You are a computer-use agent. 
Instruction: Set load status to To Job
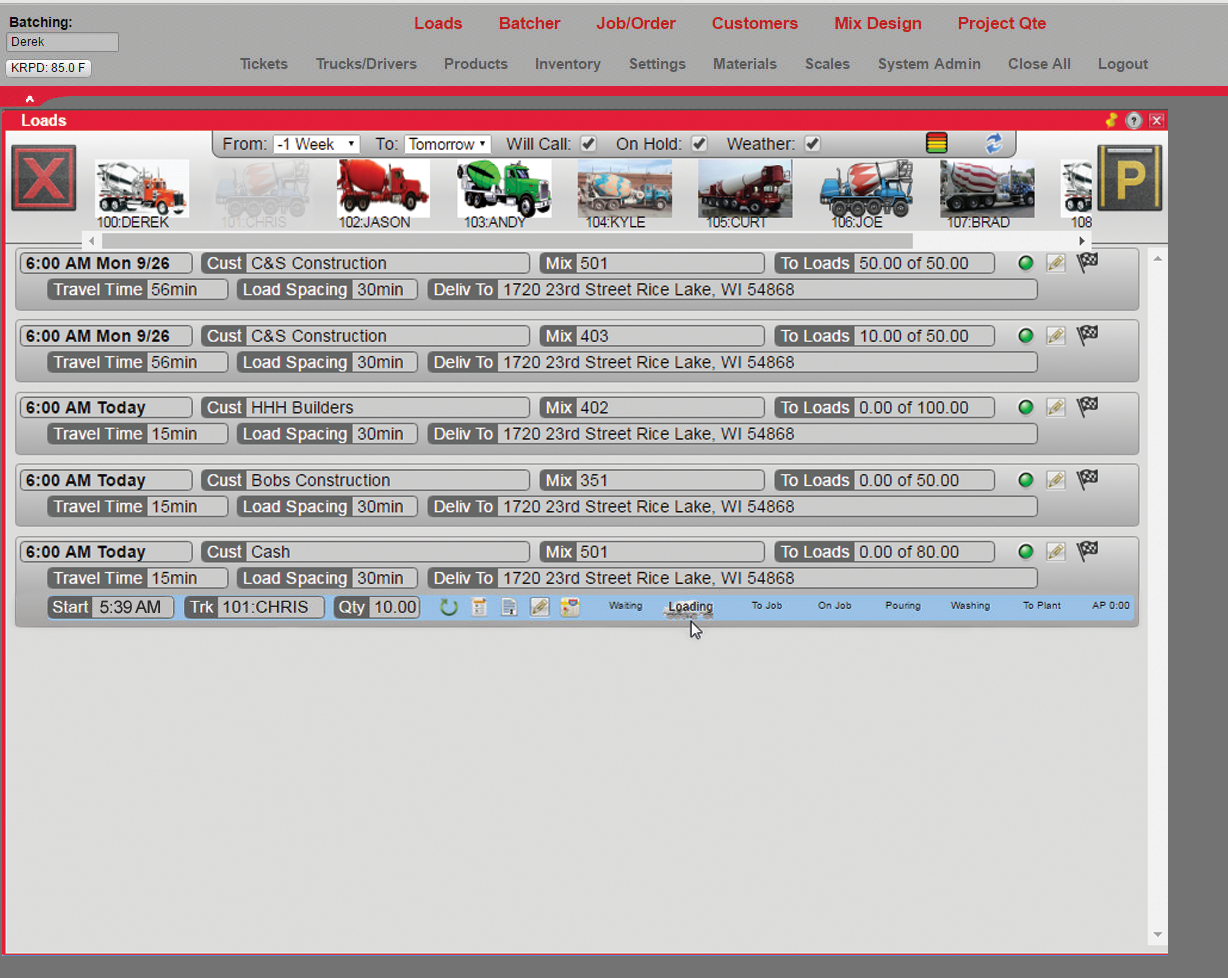tap(766, 606)
